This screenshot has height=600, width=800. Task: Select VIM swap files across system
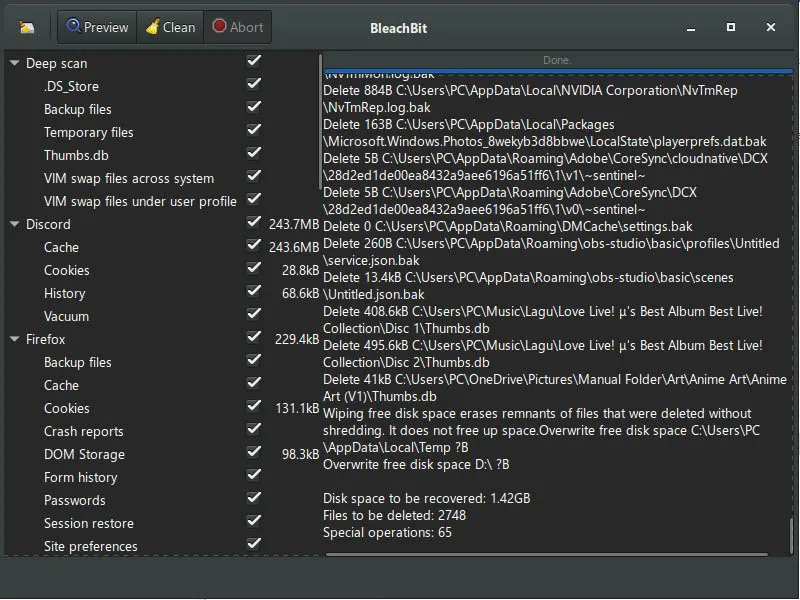click(128, 178)
